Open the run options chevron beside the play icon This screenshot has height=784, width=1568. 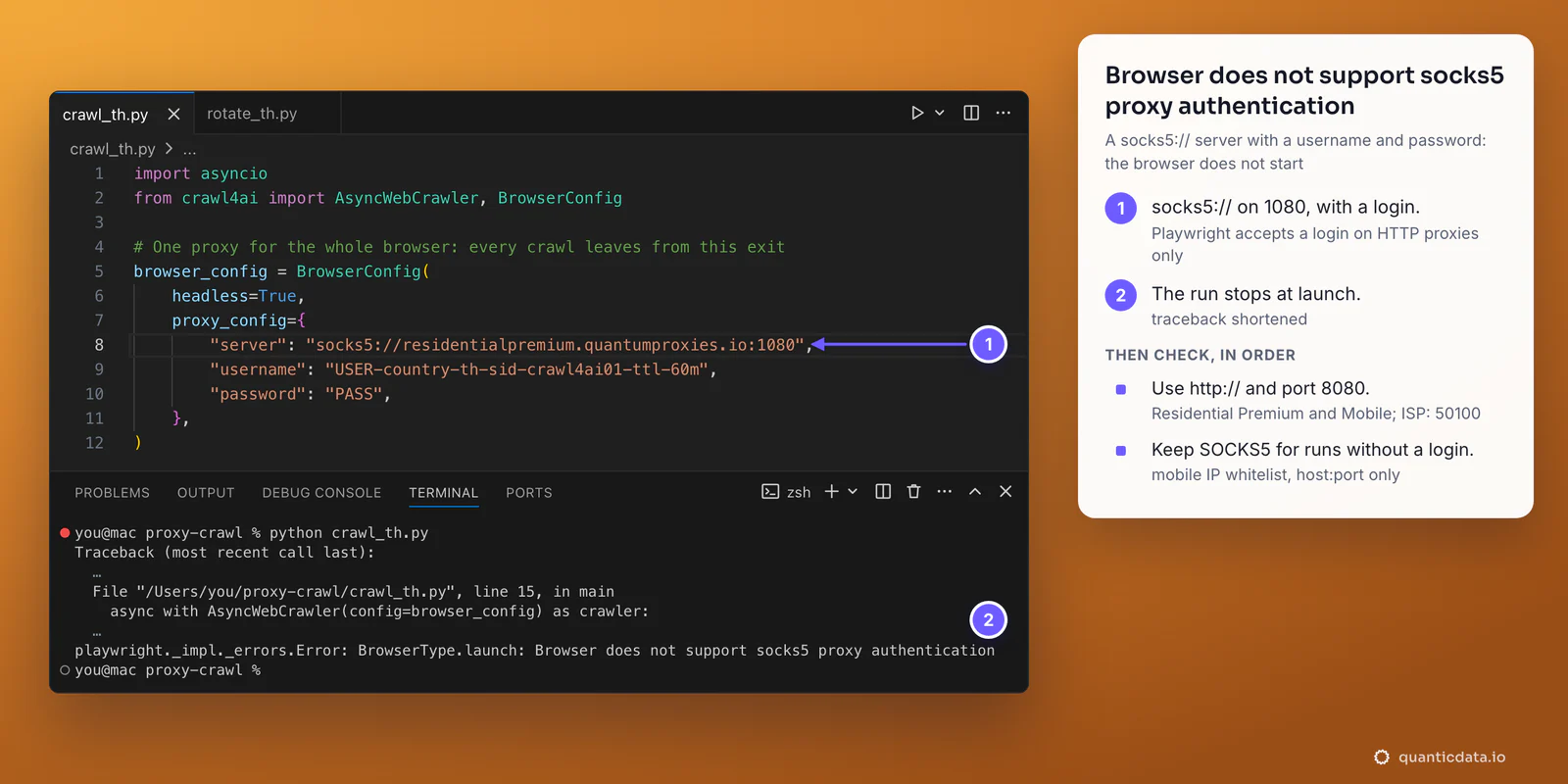940,113
